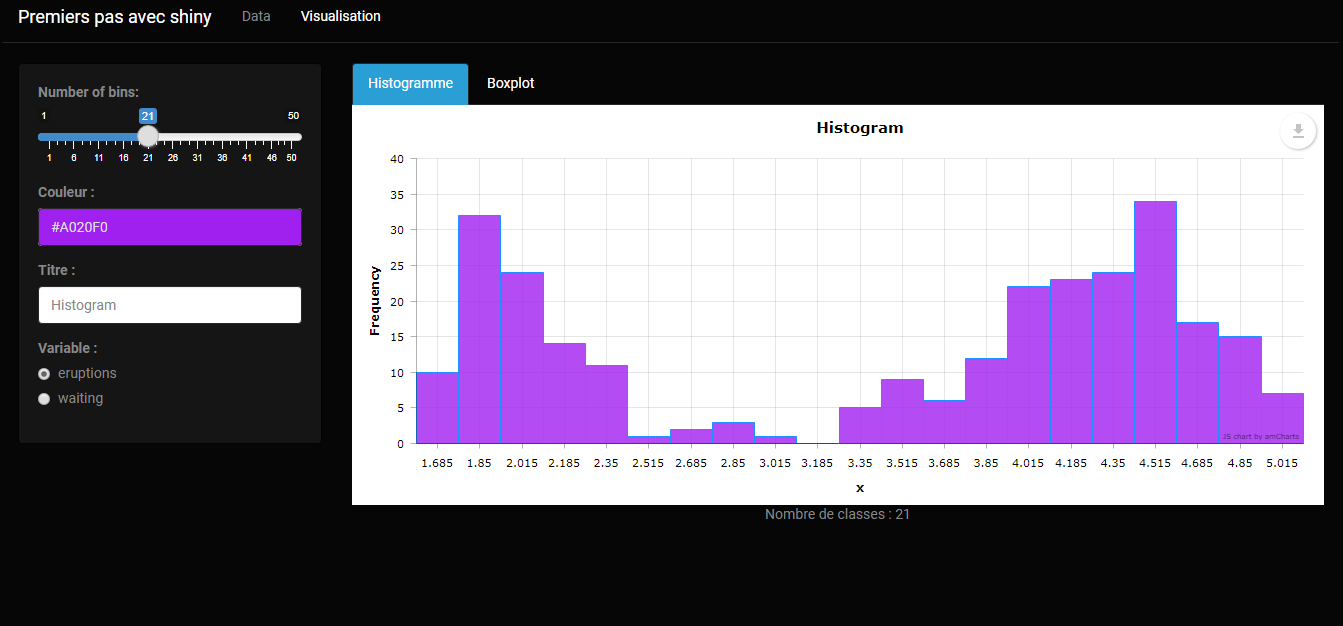Screen dimensions: 1343x626
Task: Select the 'waiting' radio button
Action: tap(44, 398)
